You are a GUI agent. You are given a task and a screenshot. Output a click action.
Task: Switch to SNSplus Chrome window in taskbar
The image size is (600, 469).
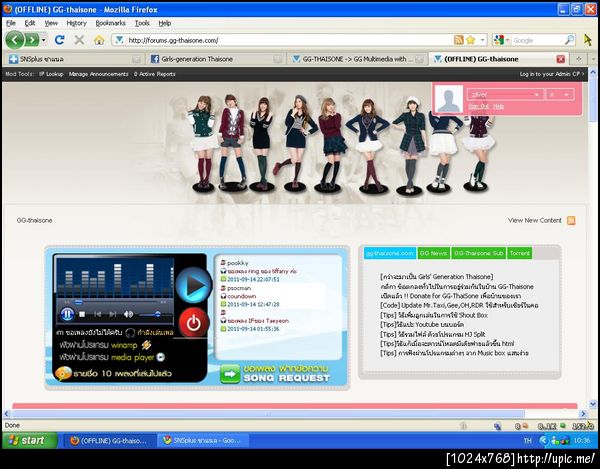tap(203, 440)
